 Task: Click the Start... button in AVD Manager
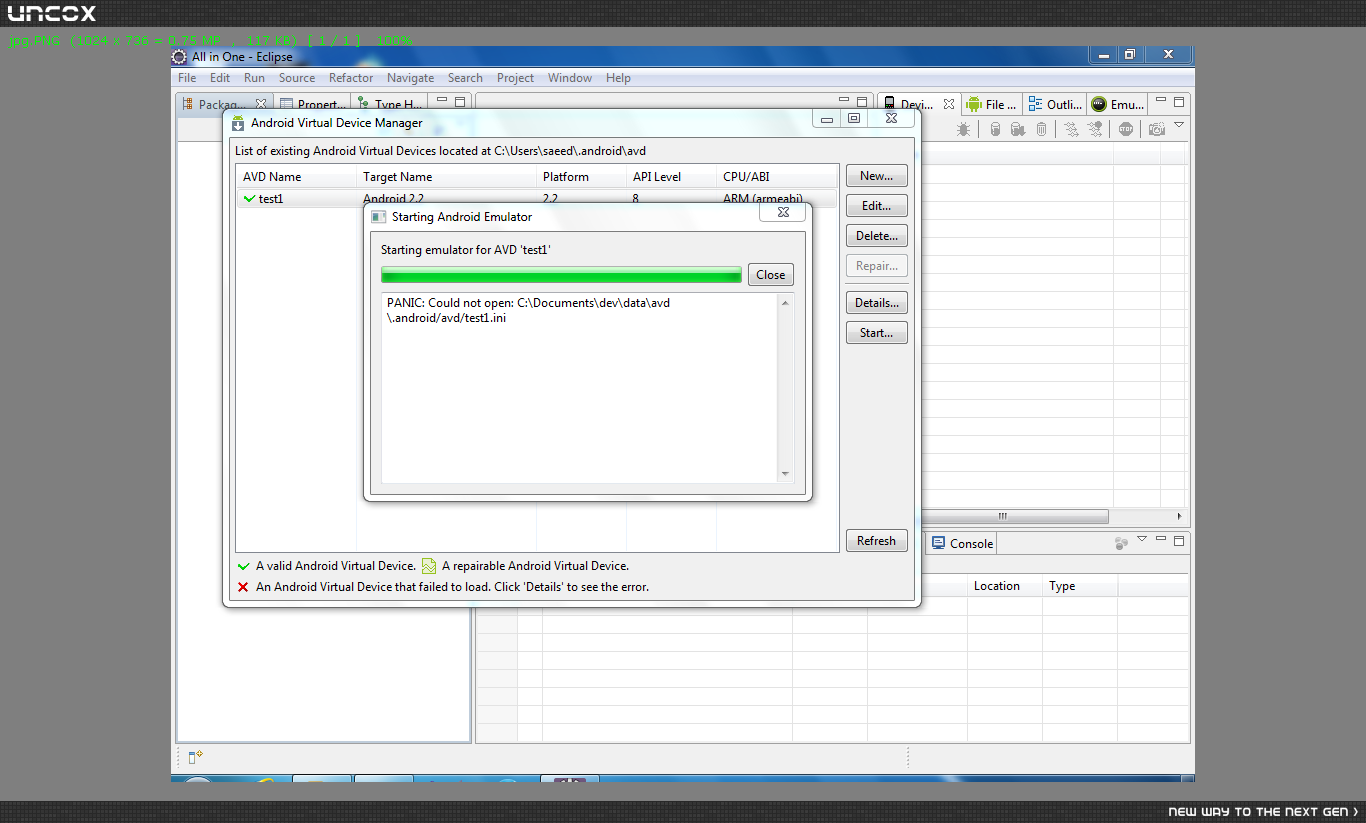(877, 333)
